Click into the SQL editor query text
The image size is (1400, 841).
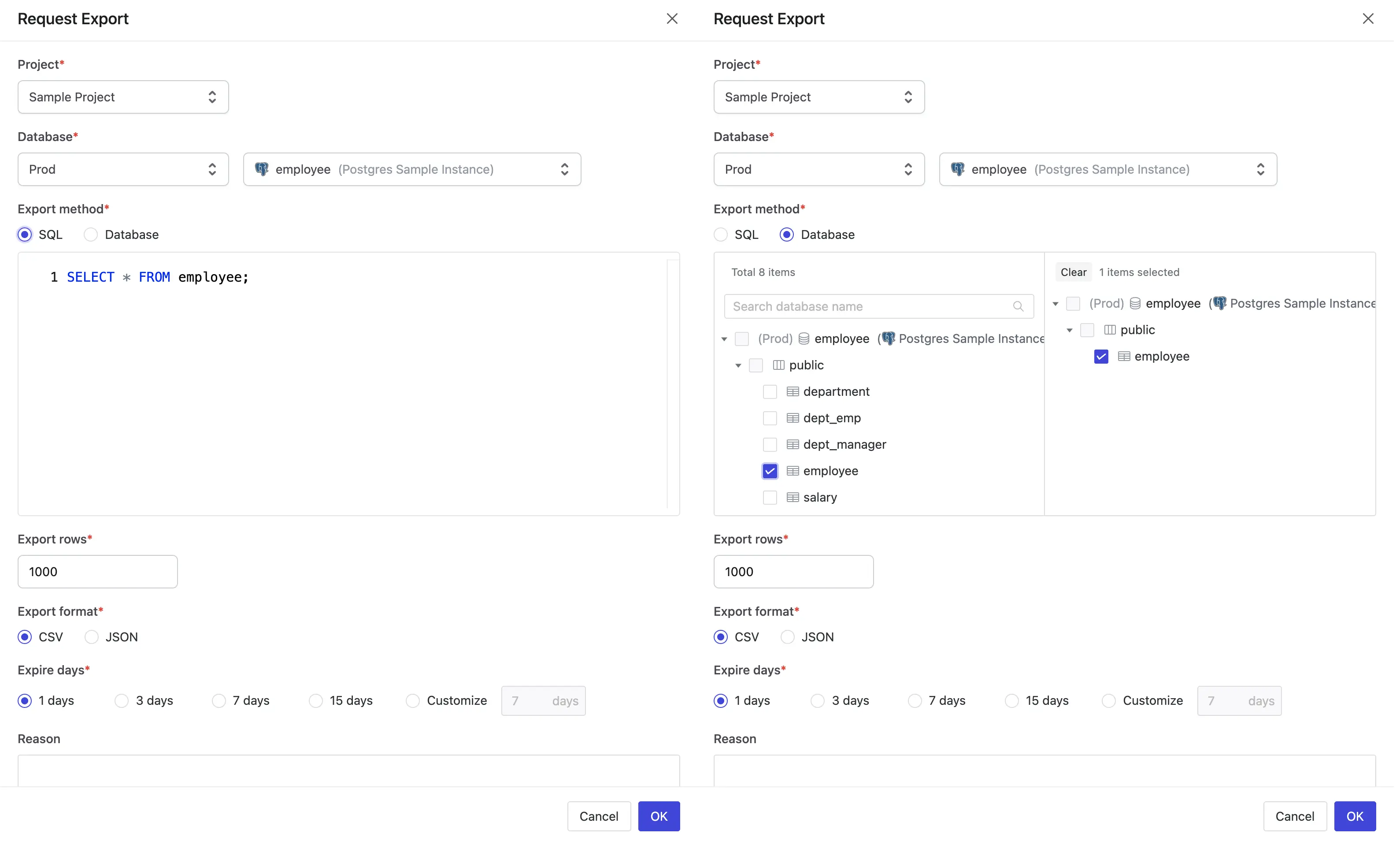158,277
